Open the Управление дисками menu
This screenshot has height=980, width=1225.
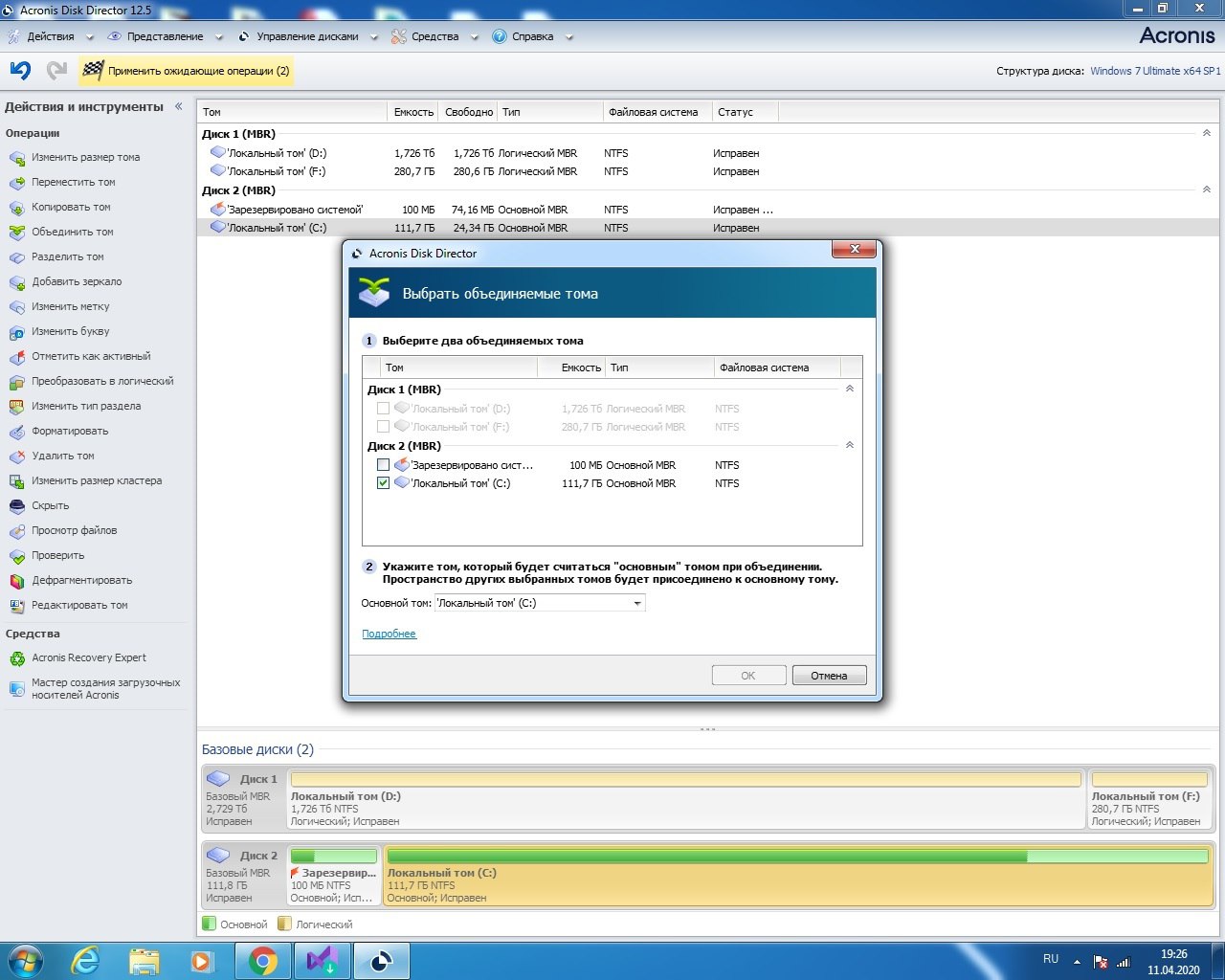pos(307,36)
